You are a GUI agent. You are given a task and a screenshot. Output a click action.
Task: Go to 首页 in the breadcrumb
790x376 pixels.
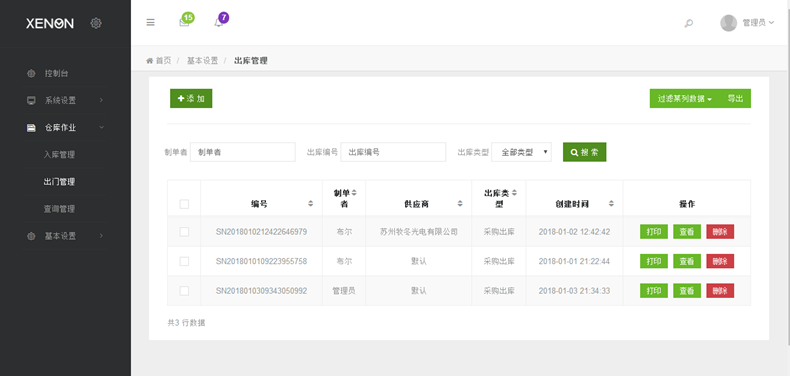(x=163, y=60)
